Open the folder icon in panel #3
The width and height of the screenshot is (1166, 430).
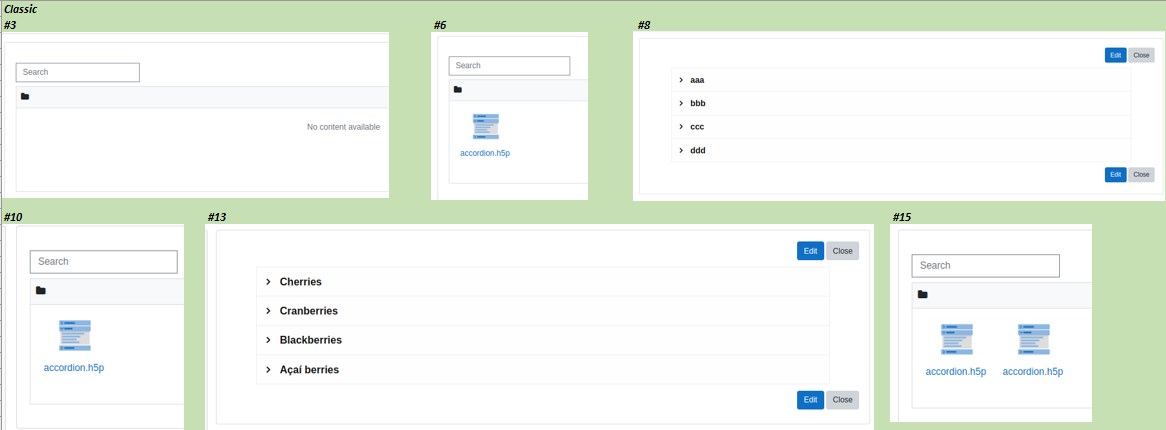click(25, 97)
